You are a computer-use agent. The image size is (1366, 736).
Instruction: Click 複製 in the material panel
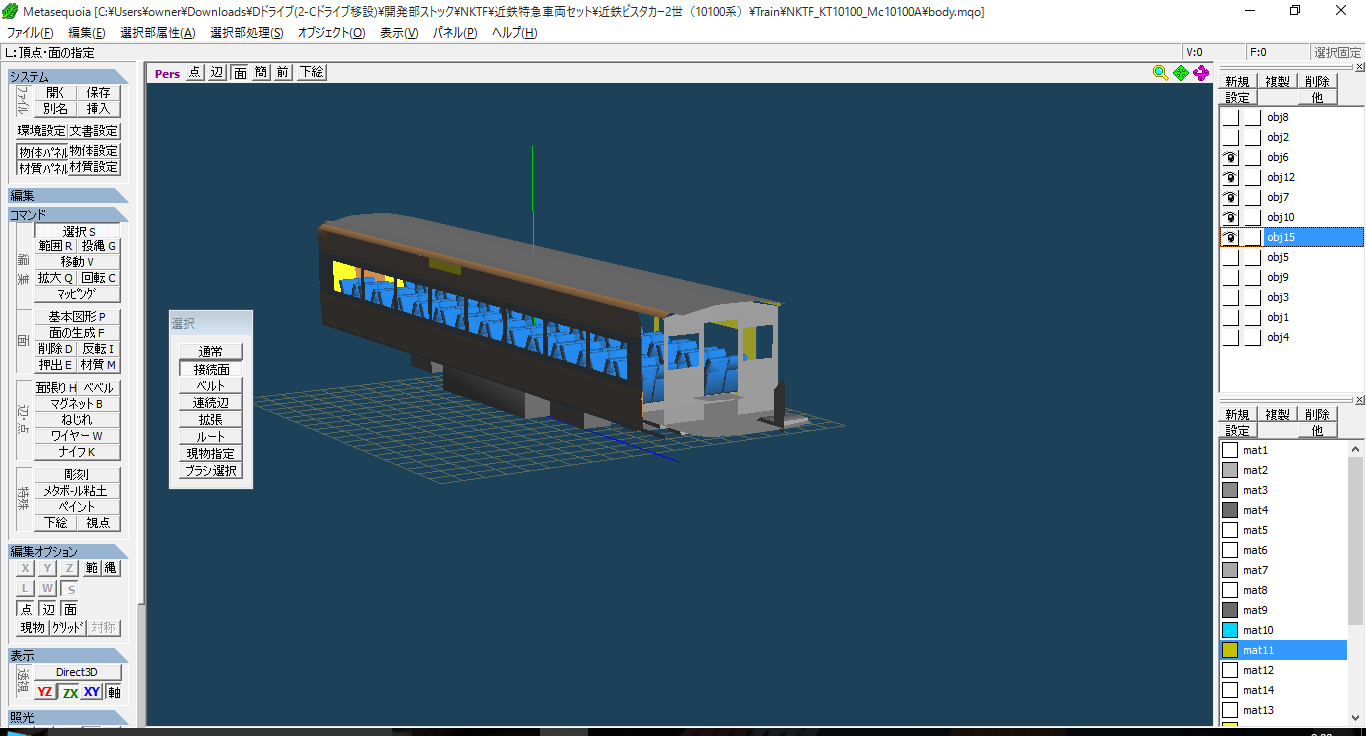pos(1277,415)
